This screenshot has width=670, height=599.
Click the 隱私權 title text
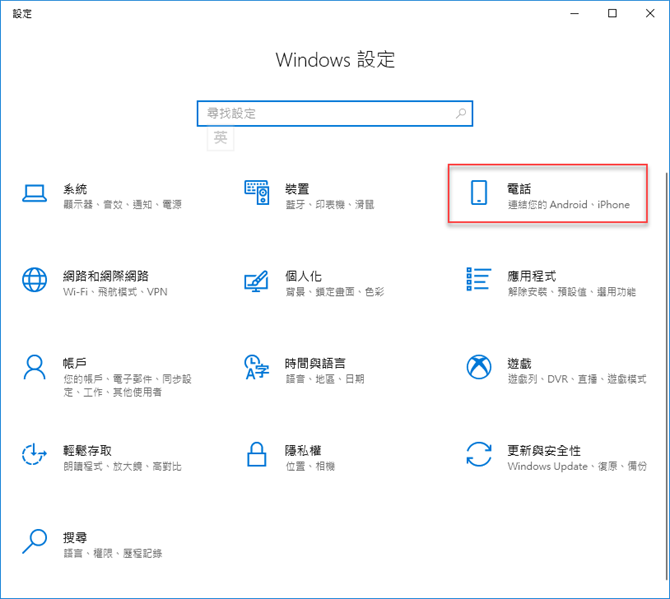pos(303,450)
